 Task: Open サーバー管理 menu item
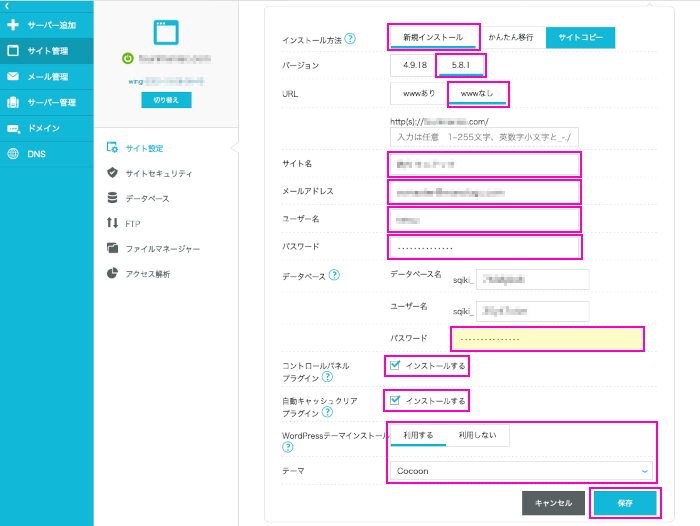46,102
